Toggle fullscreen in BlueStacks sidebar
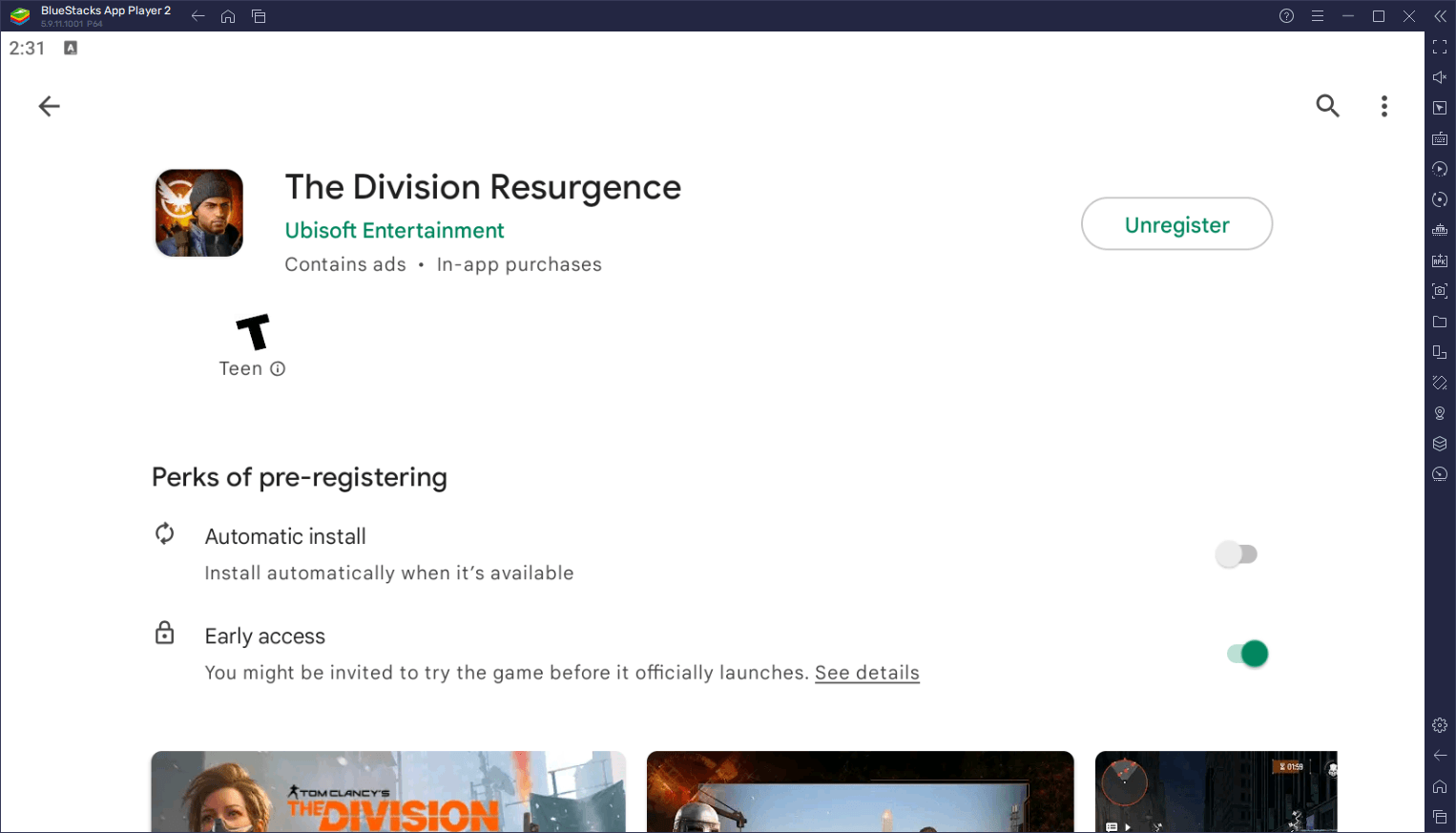This screenshot has height=833, width=1456. 1440,47
